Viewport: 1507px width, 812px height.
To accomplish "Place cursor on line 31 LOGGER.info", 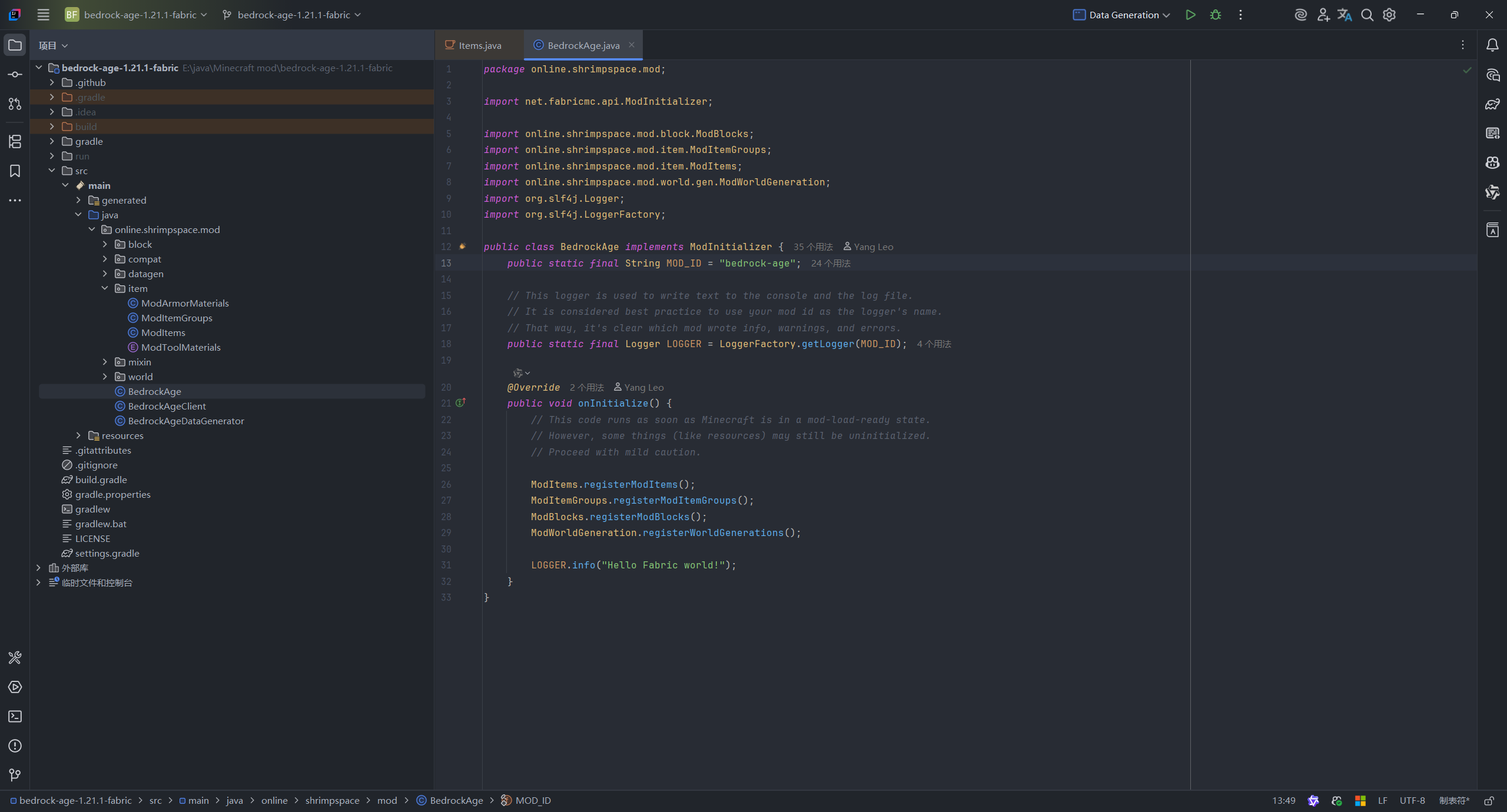I will (x=633, y=565).
